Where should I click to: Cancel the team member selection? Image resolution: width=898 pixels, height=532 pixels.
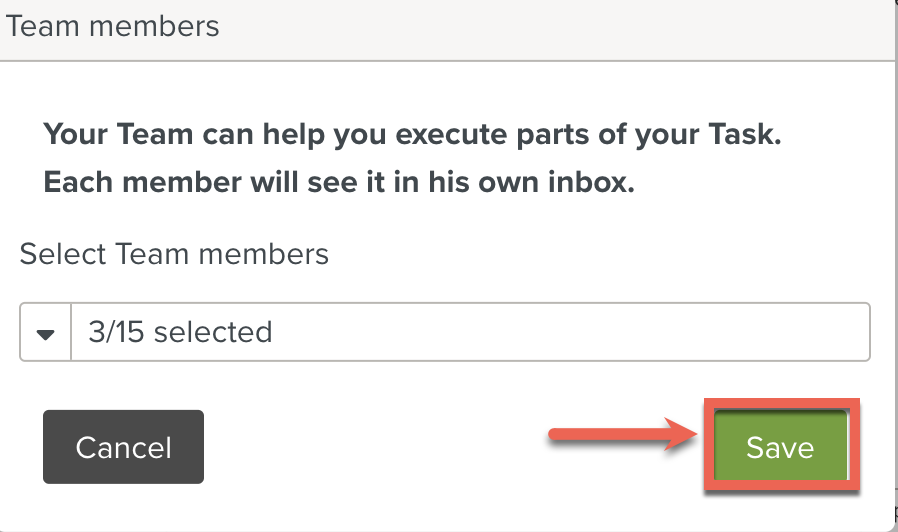[x=123, y=446]
